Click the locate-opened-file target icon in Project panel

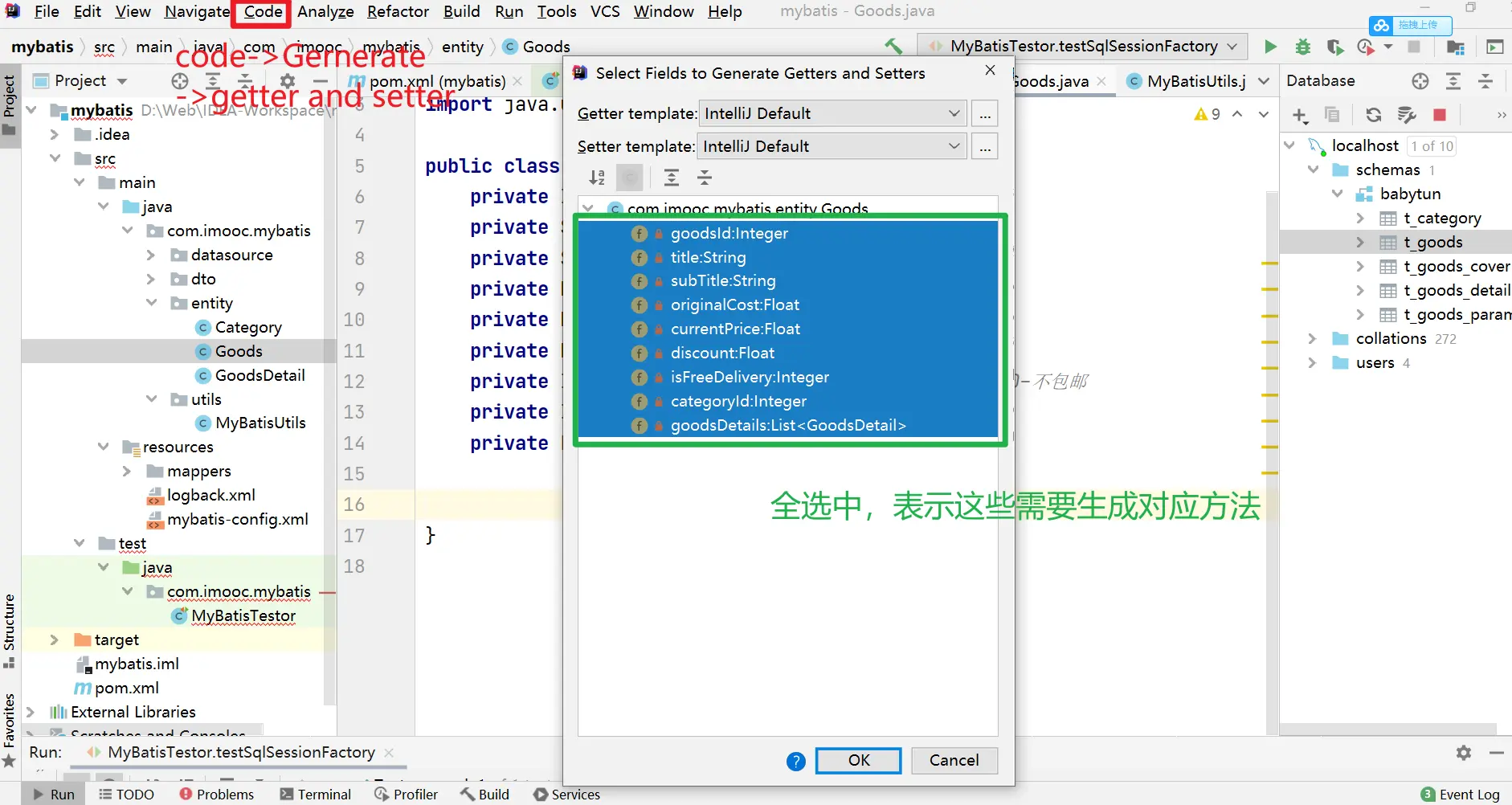tap(180, 81)
